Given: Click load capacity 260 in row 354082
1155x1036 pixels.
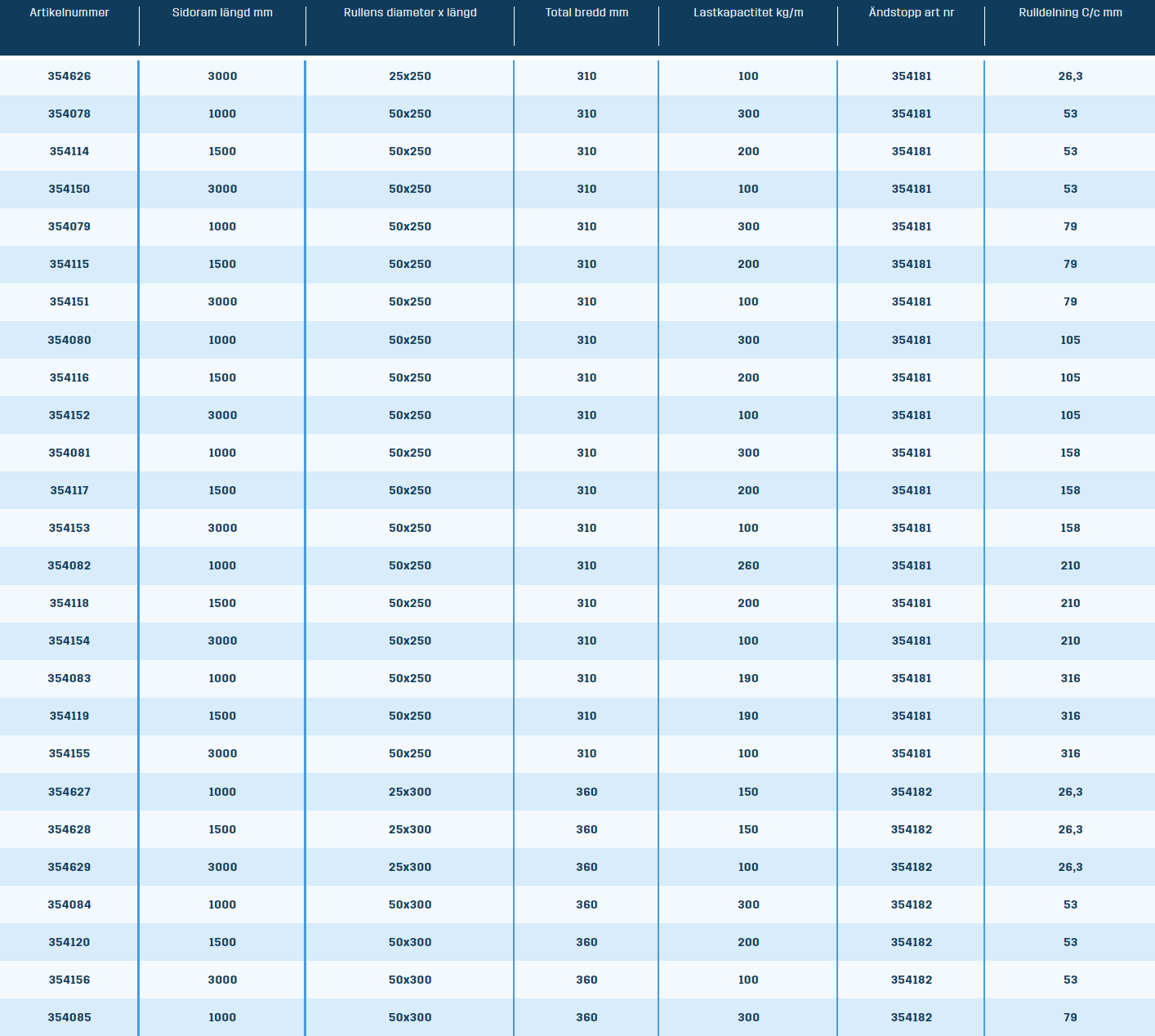Looking at the screenshot, I should click(x=748, y=565).
